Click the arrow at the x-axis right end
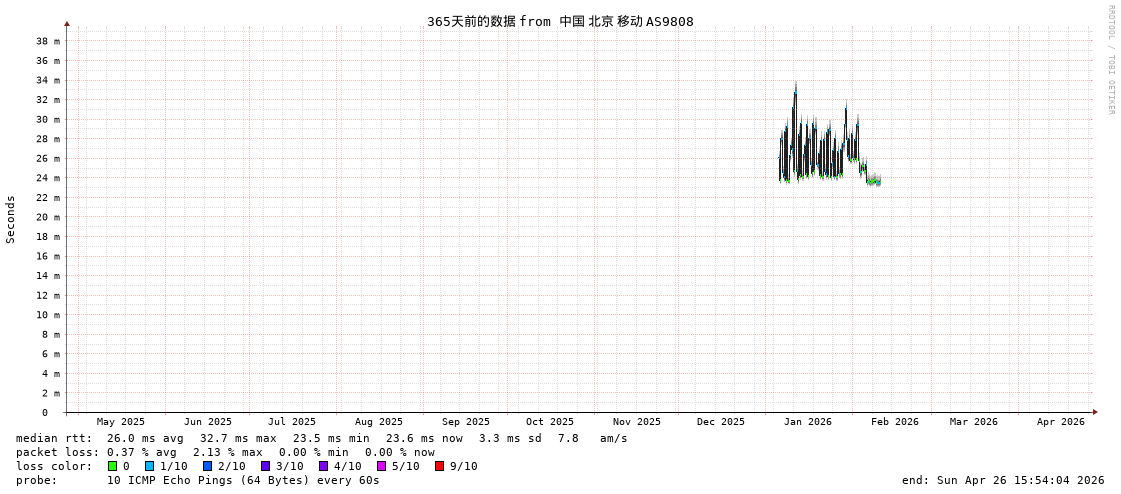Image resolution: width=1121 pixels, height=494 pixels. point(1095,412)
